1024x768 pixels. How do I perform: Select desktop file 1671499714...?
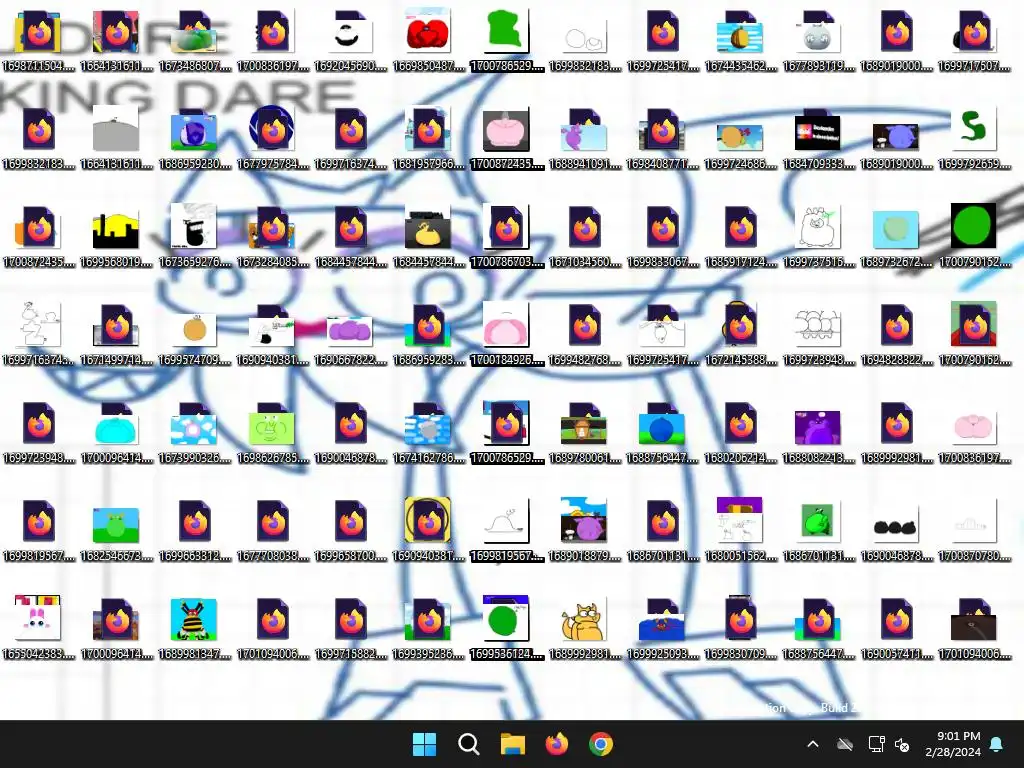pyautogui.click(x=116, y=334)
